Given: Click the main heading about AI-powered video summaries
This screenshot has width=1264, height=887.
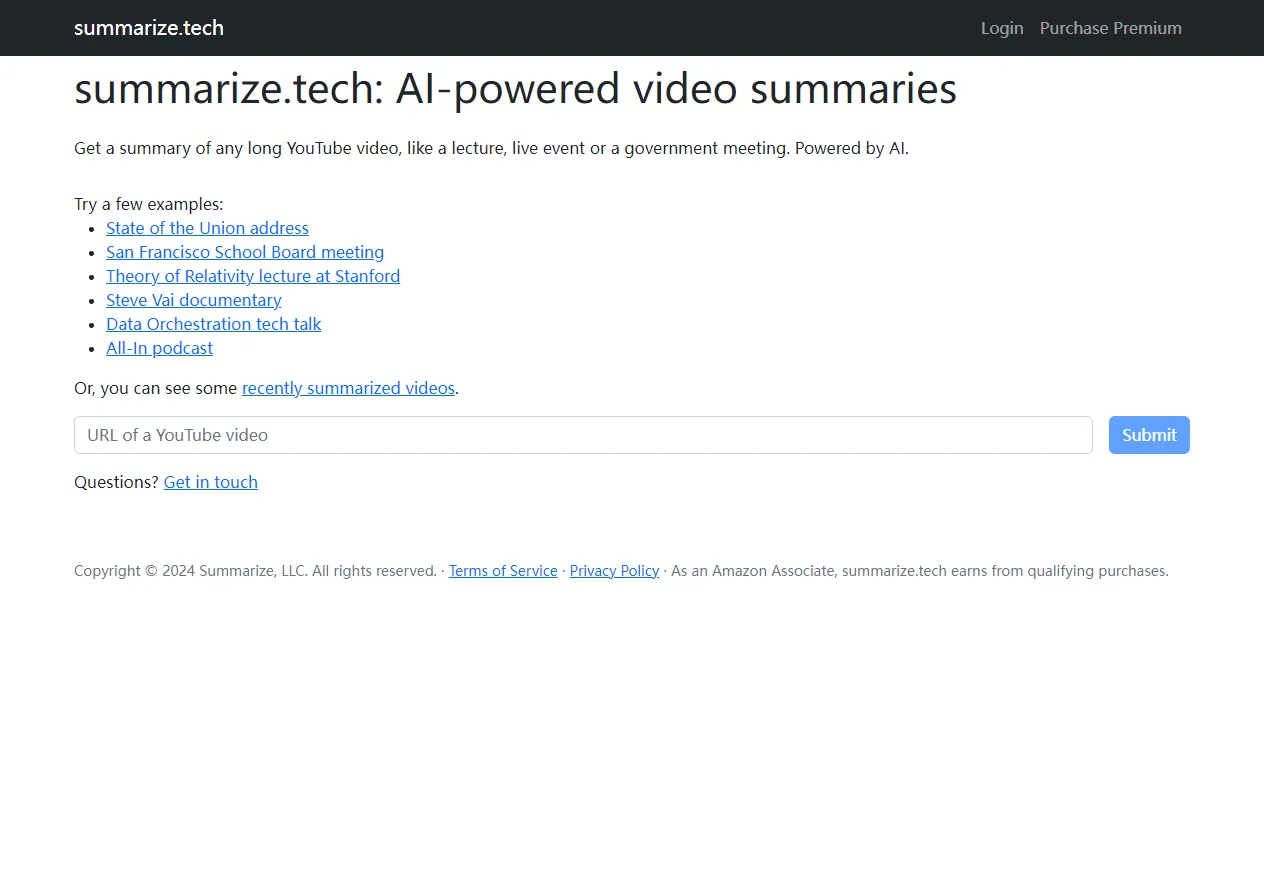Looking at the screenshot, I should 515,89.
